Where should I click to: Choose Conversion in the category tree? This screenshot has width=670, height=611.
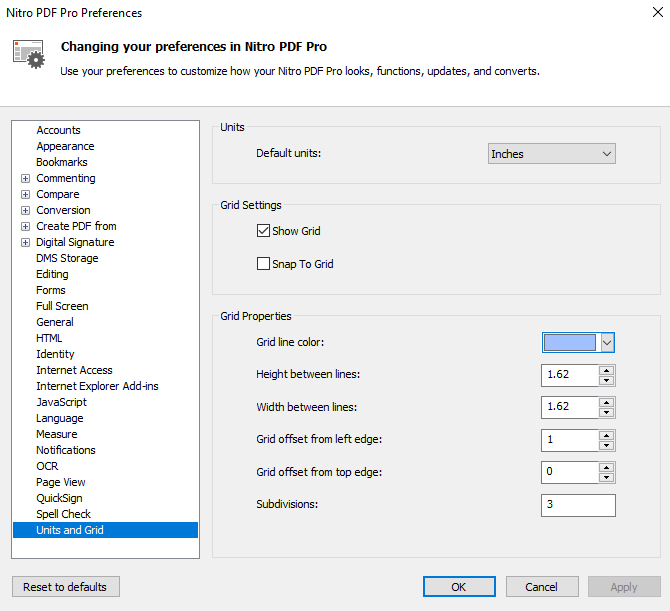(63, 210)
